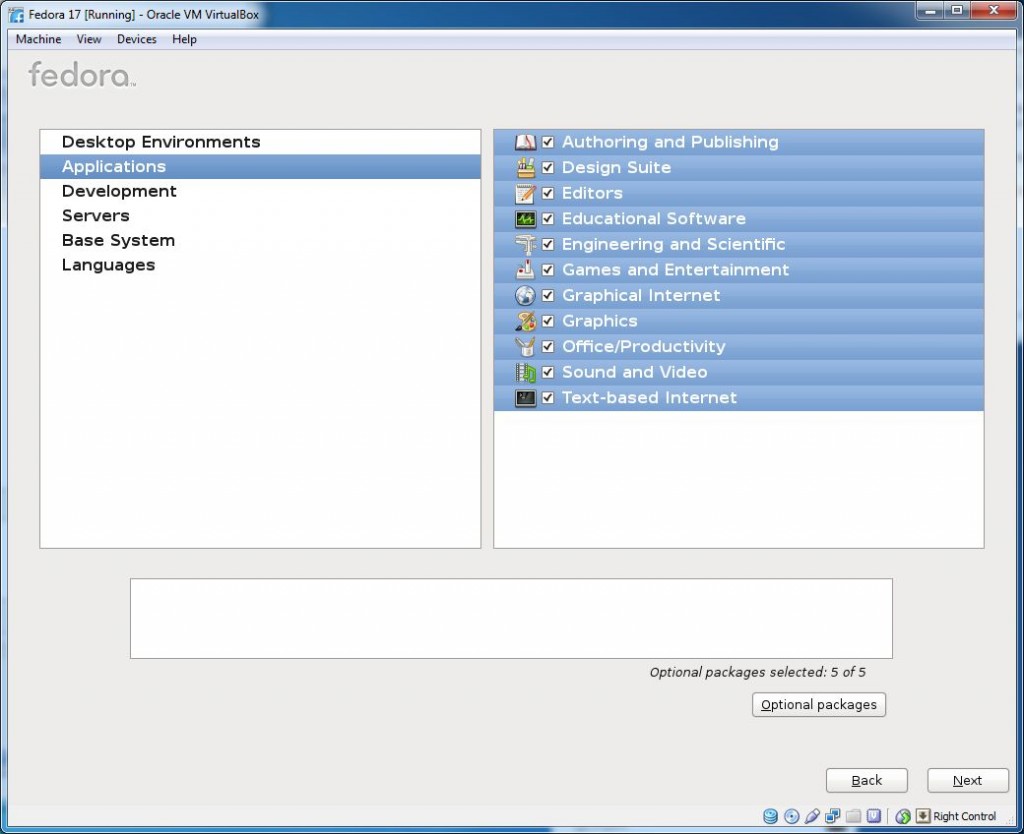Click the Right Control host key text
The image size is (1024, 834).
point(964,816)
